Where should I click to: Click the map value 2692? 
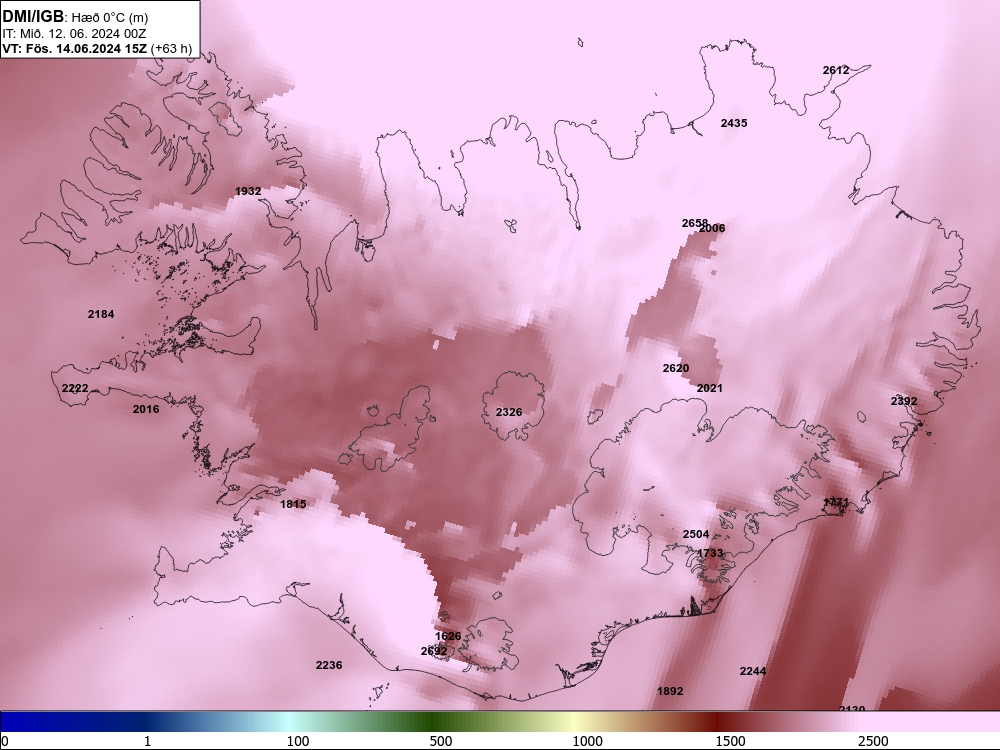click(x=434, y=651)
